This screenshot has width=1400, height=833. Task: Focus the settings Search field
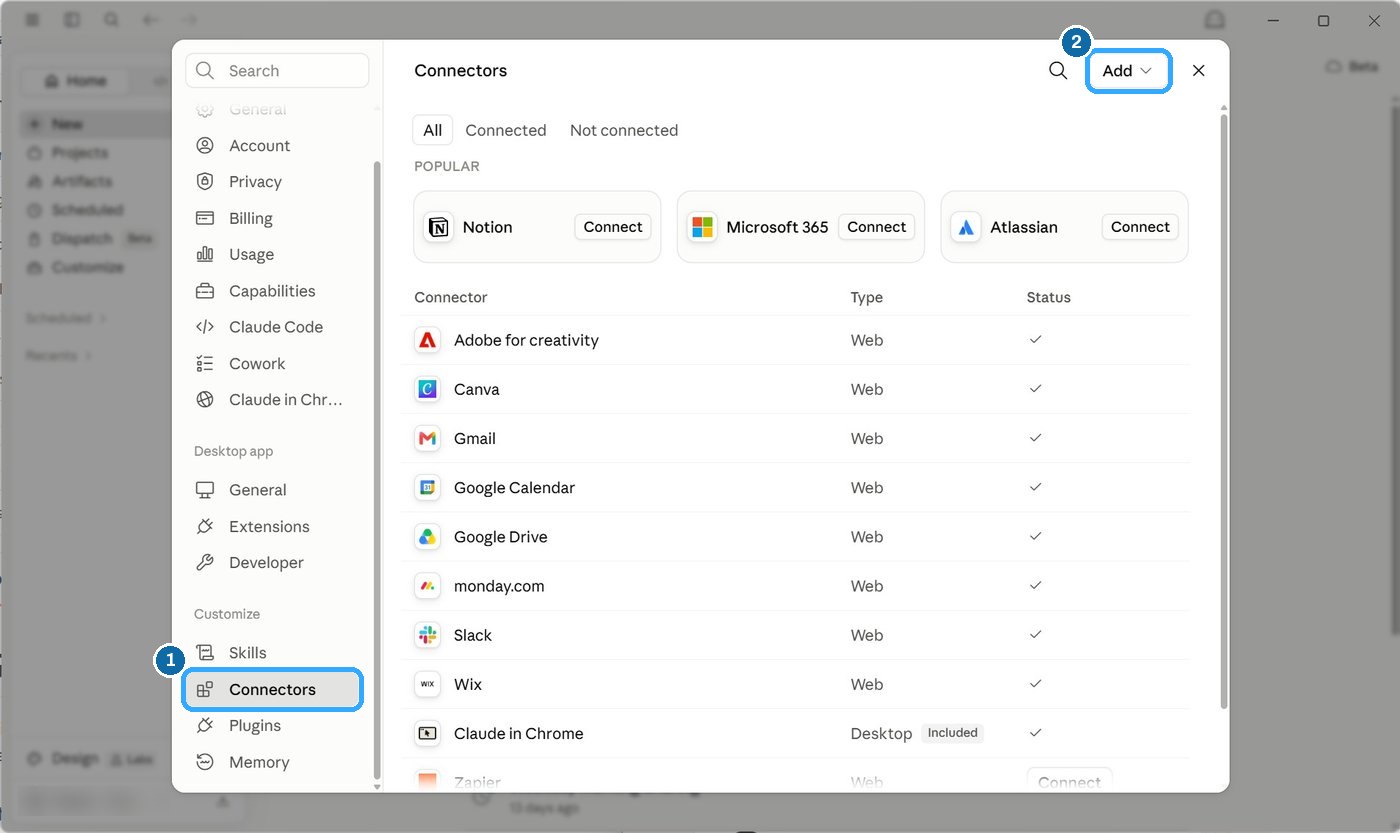coord(277,71)
